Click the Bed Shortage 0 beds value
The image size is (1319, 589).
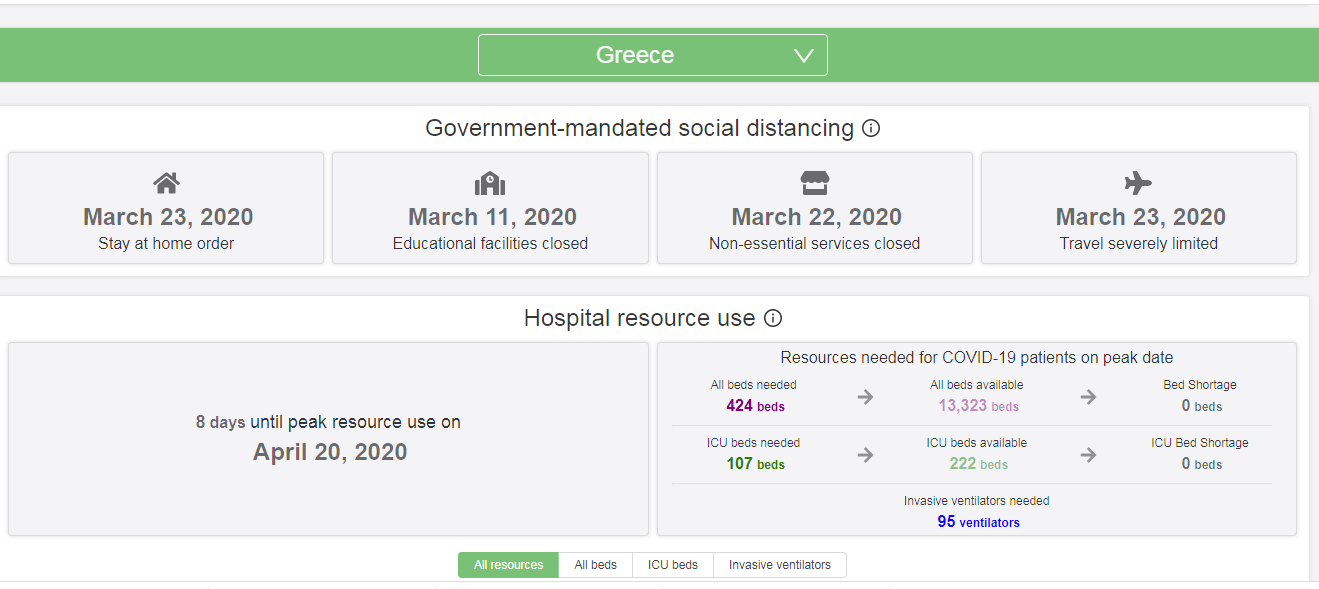tap(1201, 406)
